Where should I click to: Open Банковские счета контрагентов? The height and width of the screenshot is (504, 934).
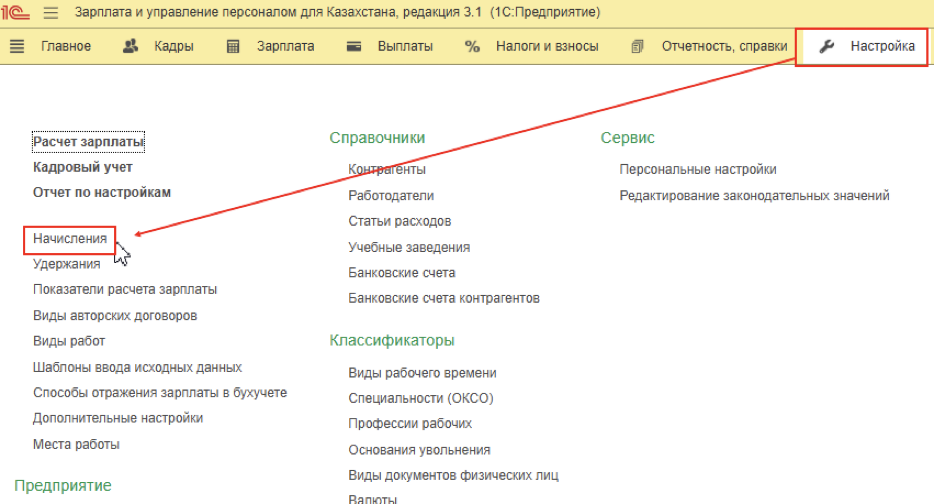tap(444, 298)
